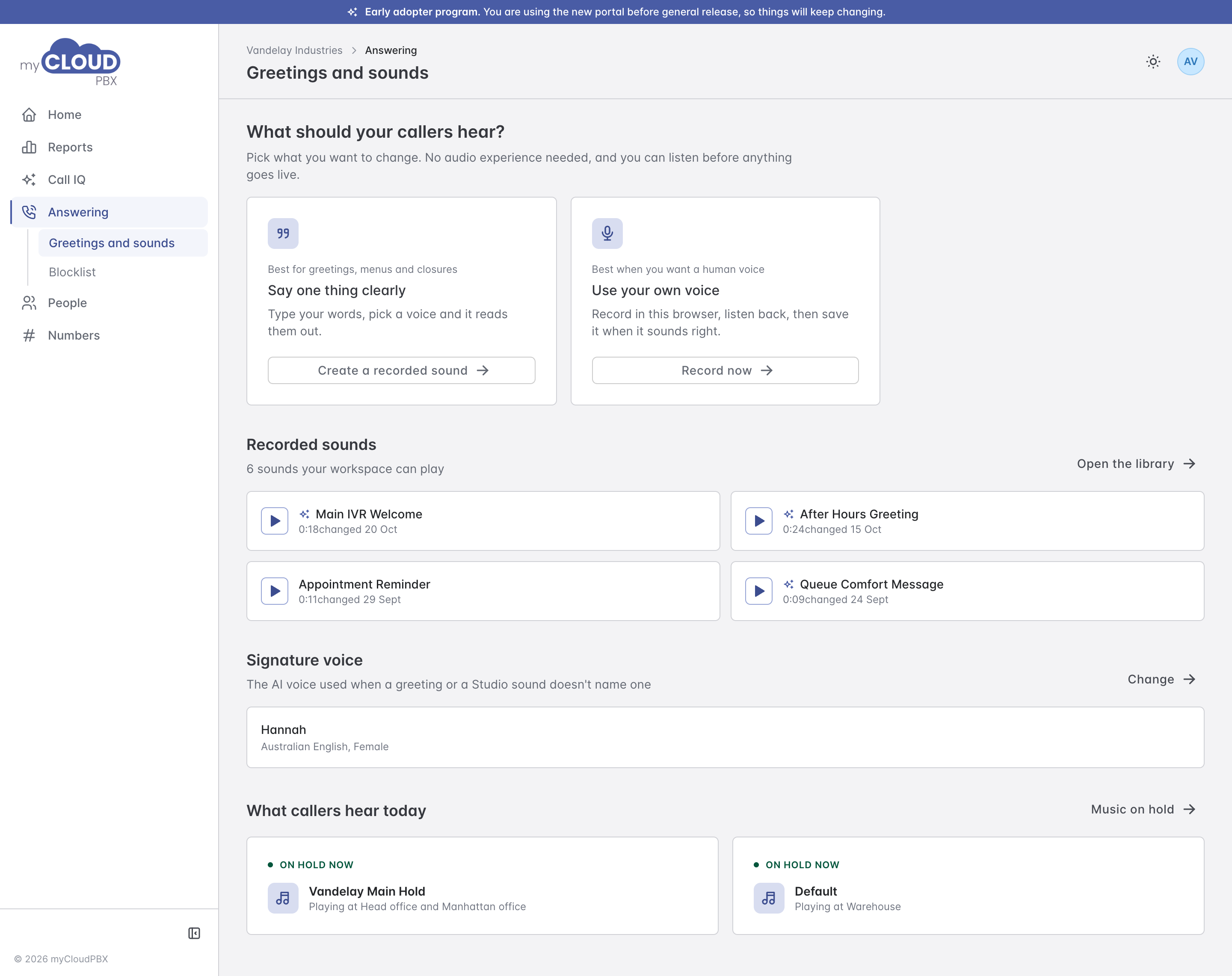Click the Record now button
Viewport: 1232px width, 976px height.
tap(725, 370)
